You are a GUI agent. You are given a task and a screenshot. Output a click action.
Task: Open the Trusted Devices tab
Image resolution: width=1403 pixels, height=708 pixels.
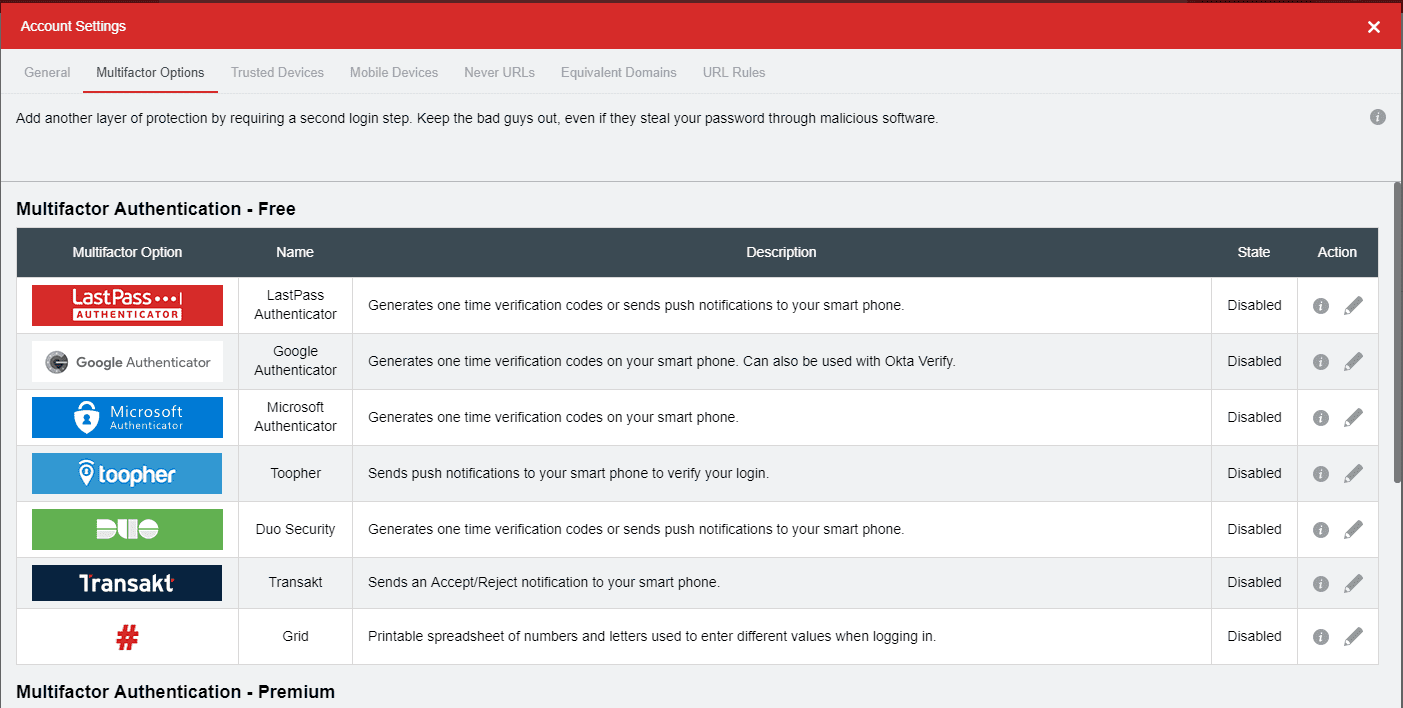(277, 72)
